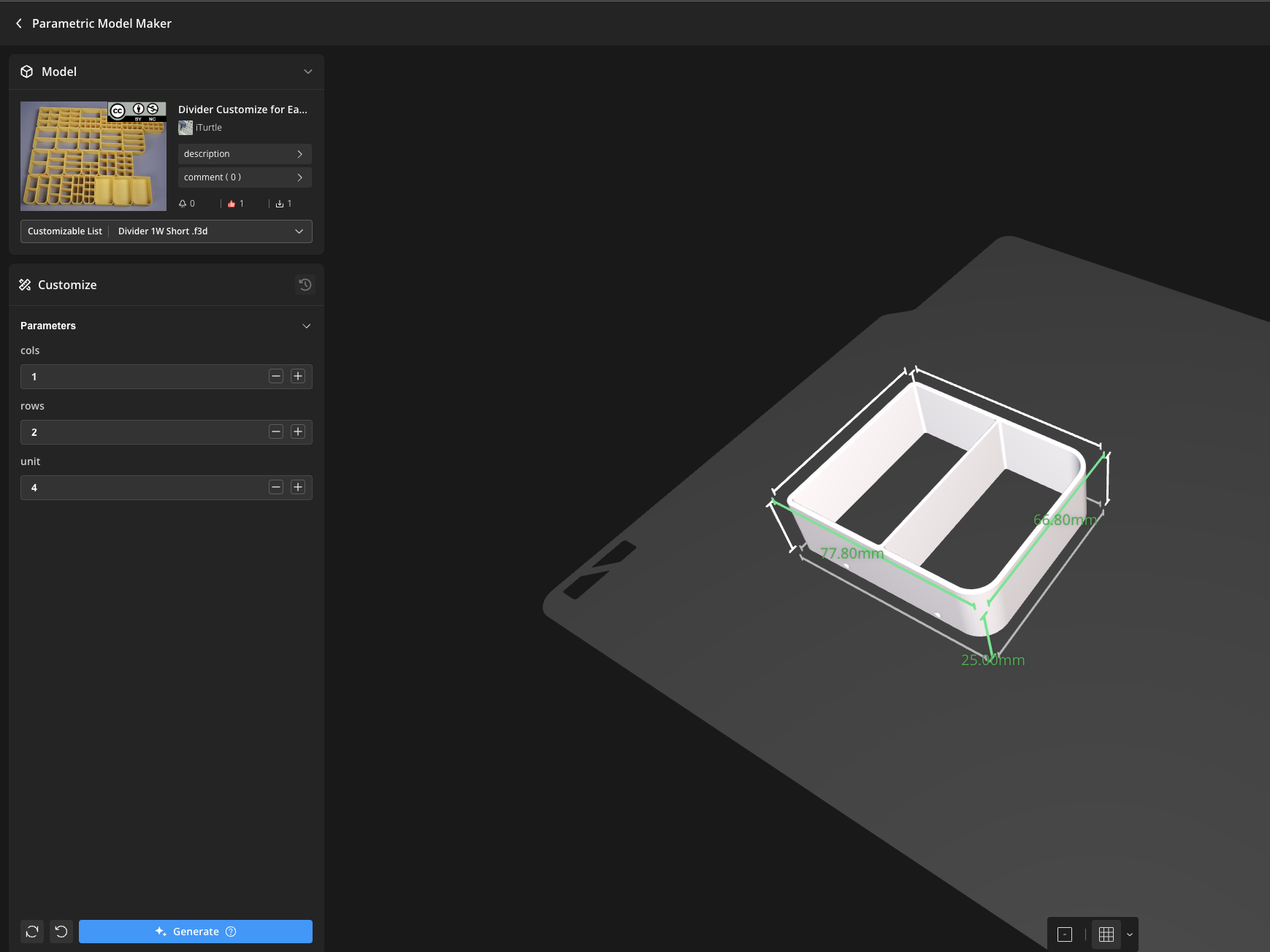The height and width of the screenshot is (952, 1270).
Task: Click the boost rocket icon
Action: pos(183,204)
